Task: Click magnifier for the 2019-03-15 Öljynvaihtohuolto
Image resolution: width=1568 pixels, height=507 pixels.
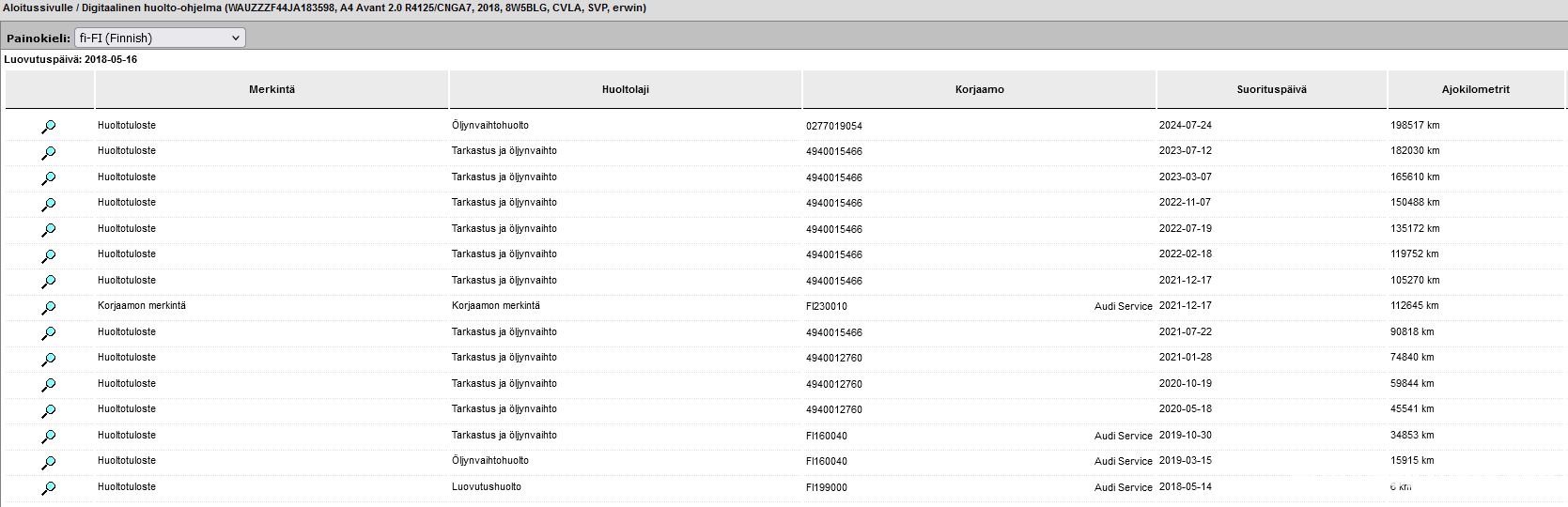Action: [49, 462]
